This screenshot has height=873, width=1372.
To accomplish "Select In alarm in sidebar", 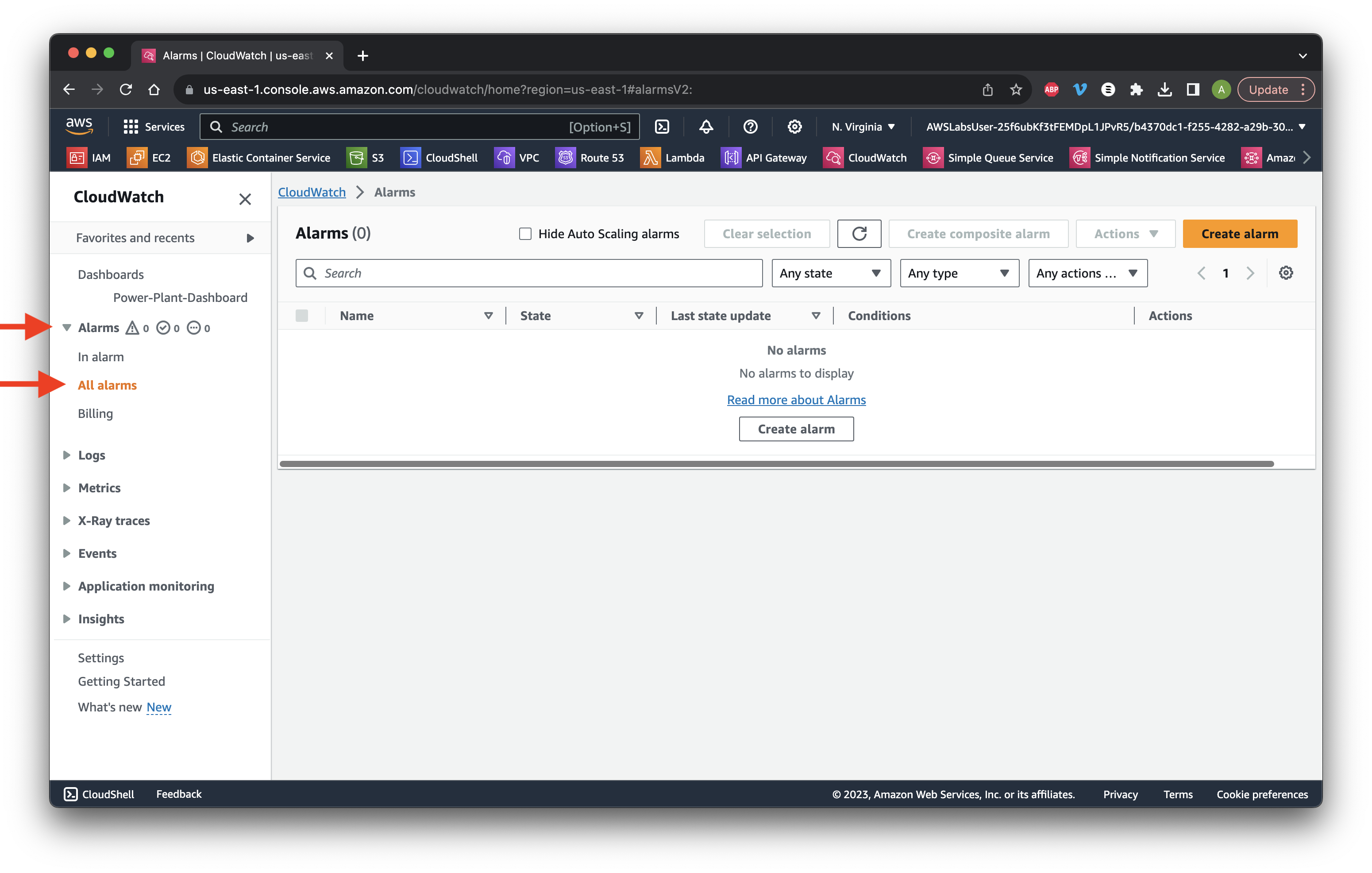I will pyautogui.click(x=101, y=357).
